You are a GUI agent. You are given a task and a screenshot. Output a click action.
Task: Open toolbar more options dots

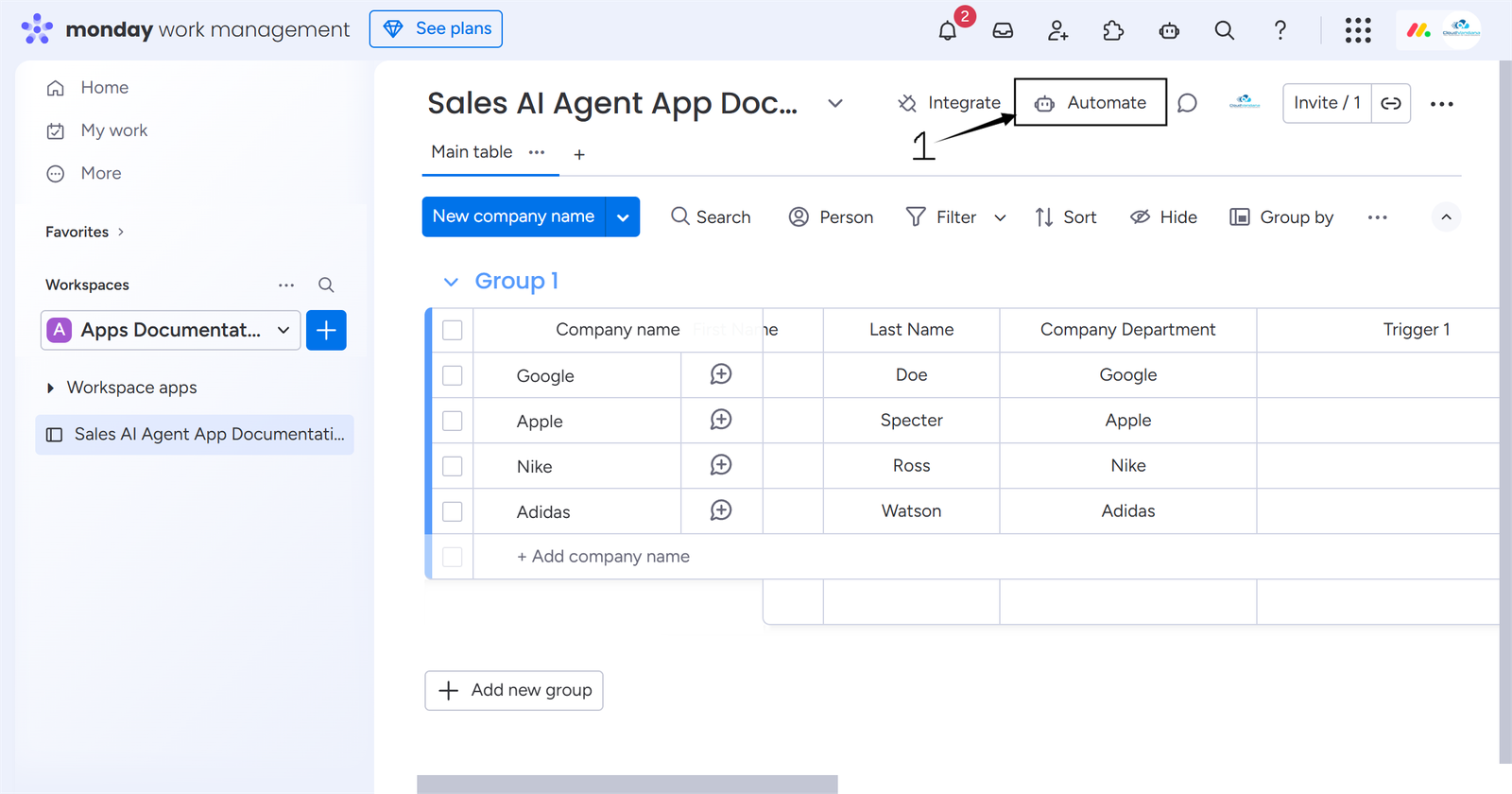point(1378,217)
